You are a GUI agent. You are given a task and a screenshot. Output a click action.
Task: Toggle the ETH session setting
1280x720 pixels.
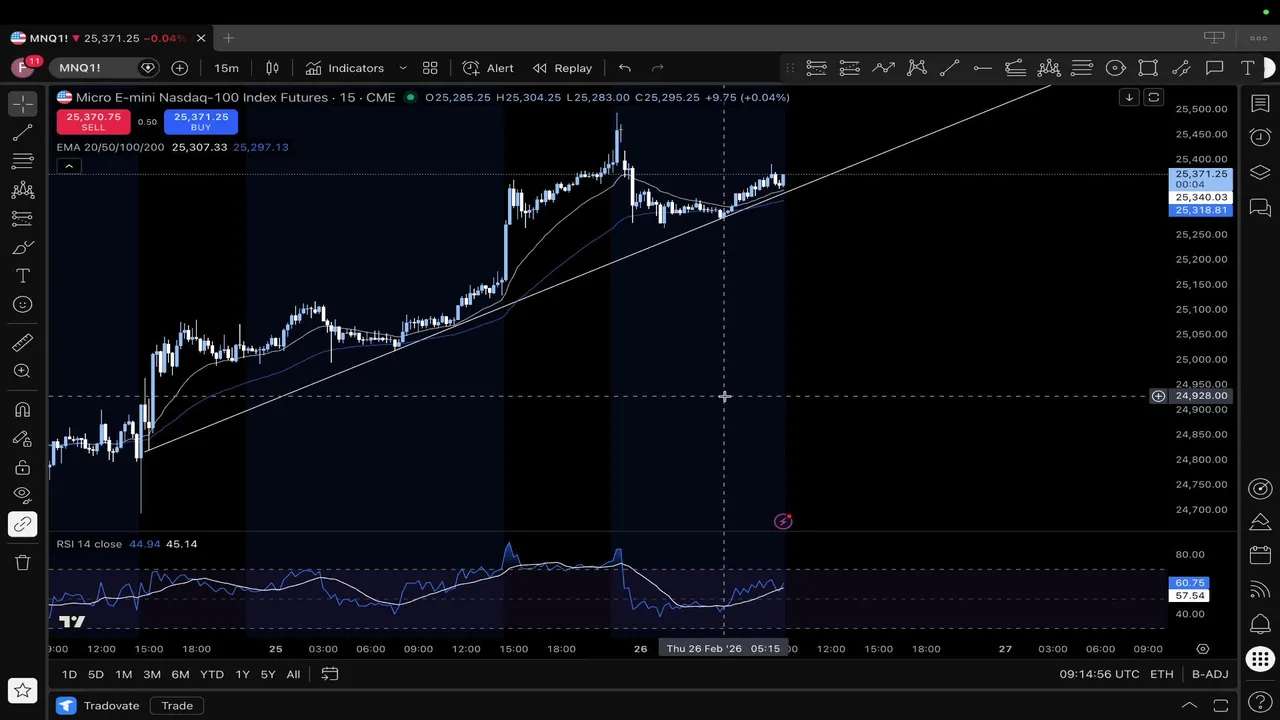pos(1161,674)
